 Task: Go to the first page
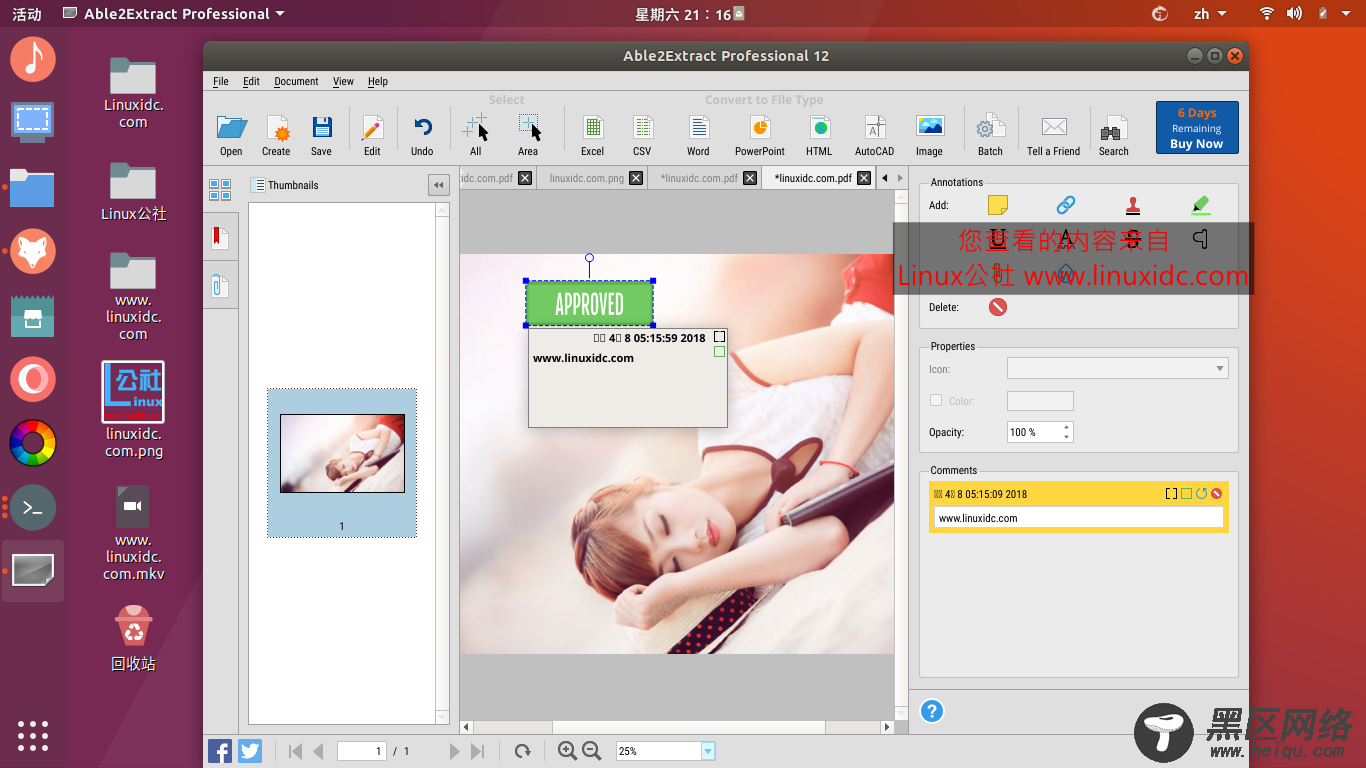(x=295, y=751)
